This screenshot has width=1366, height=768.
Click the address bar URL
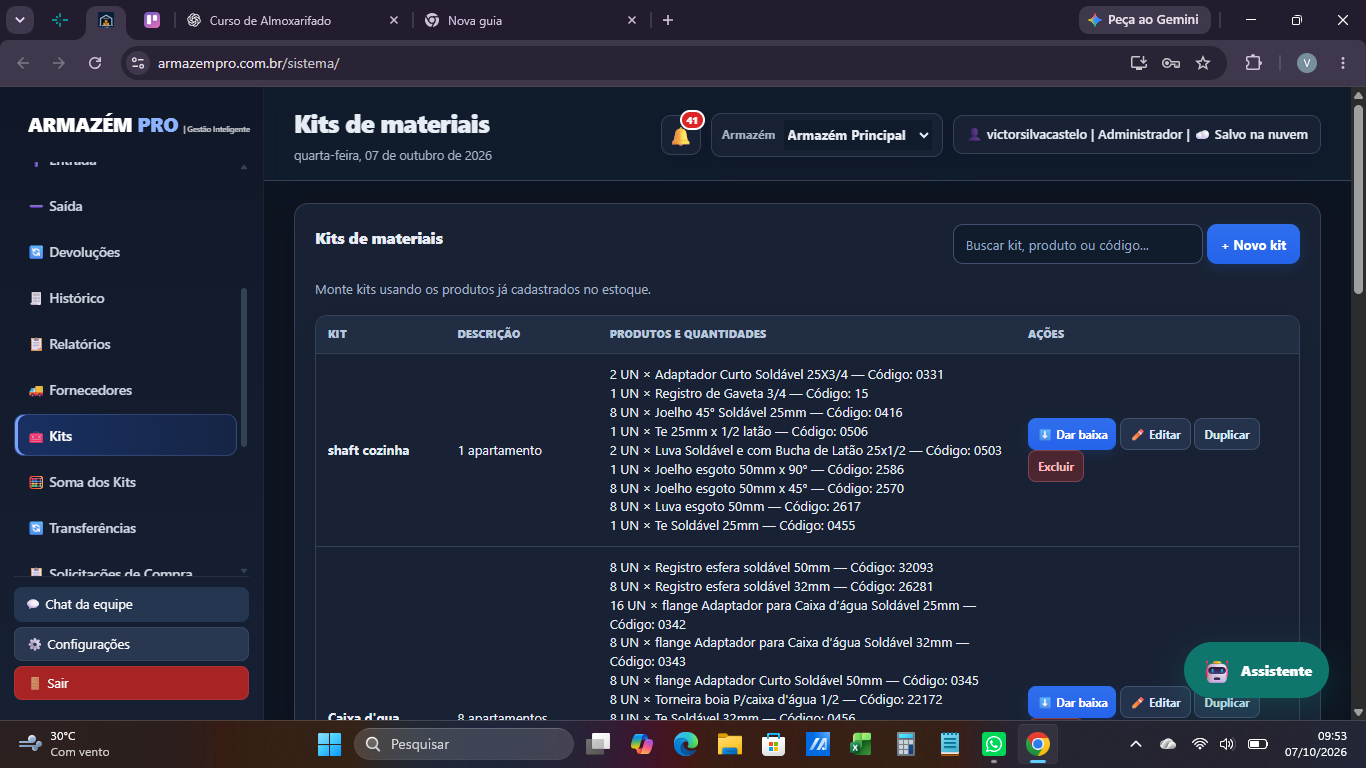[248, 63]
